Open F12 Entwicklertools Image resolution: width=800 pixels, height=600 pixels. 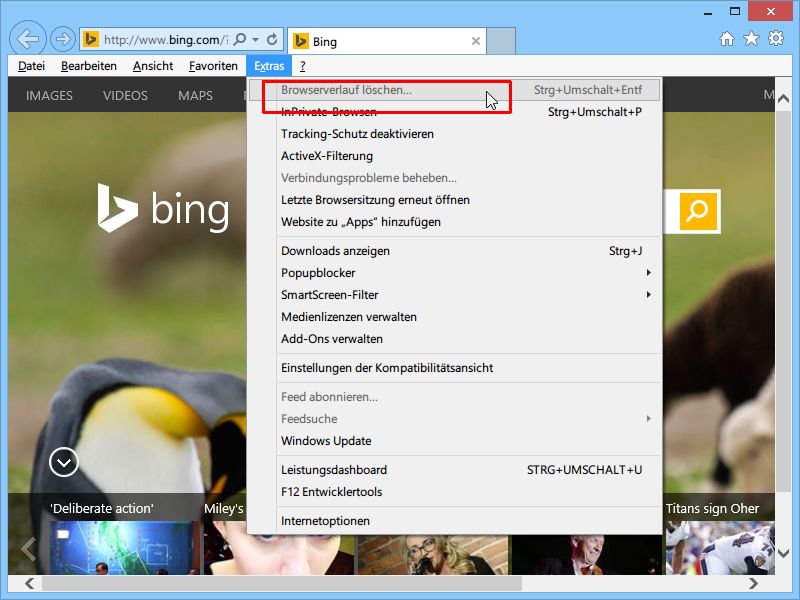[x=454, y=491]
